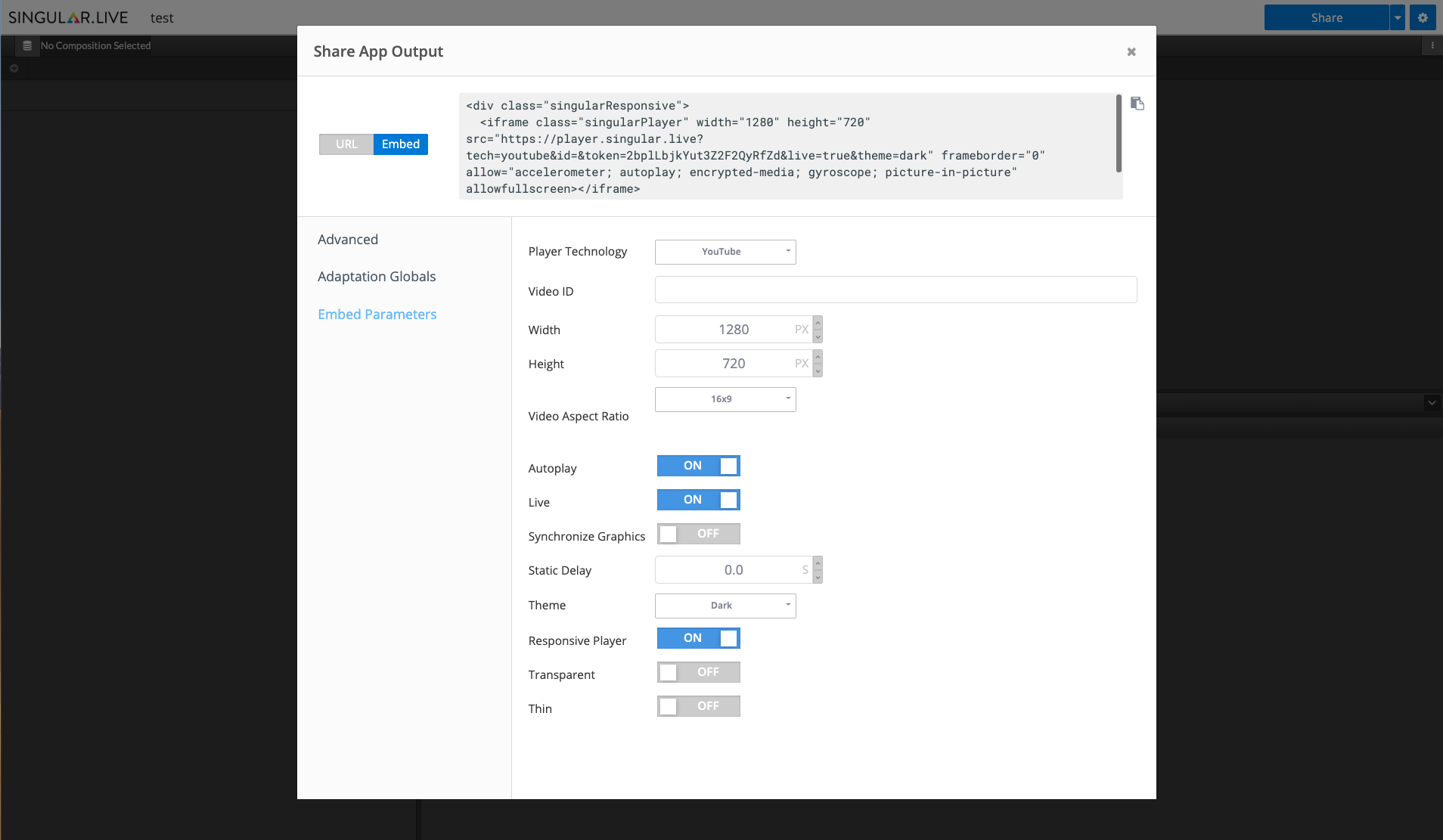
Task: Switch to Embed output mode
Action: point(401,144)
